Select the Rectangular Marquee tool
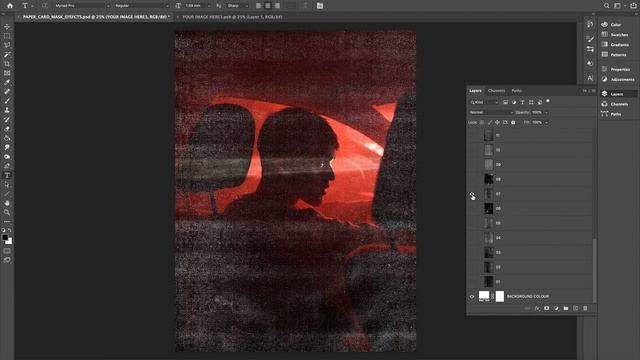The image size is (640, 360). (x=7, y=36)
